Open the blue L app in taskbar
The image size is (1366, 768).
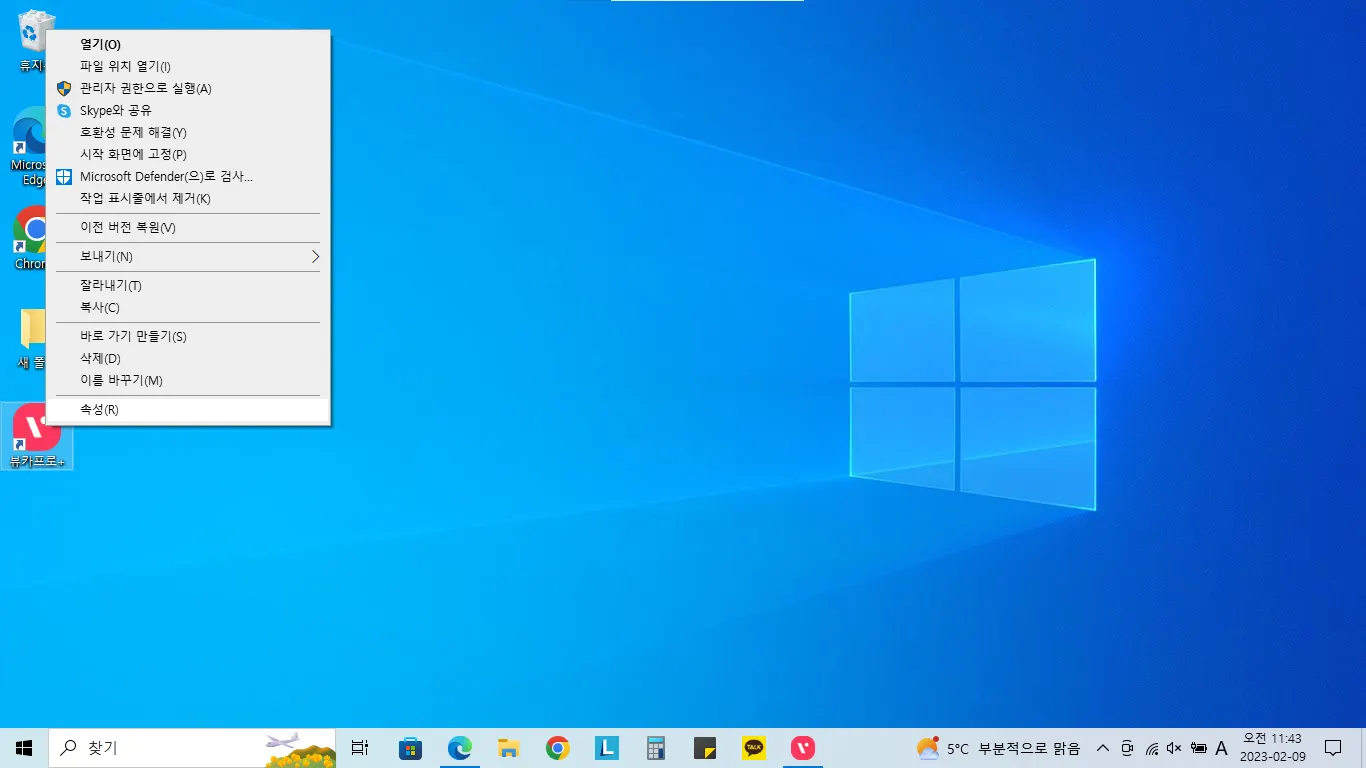[607, 748]
